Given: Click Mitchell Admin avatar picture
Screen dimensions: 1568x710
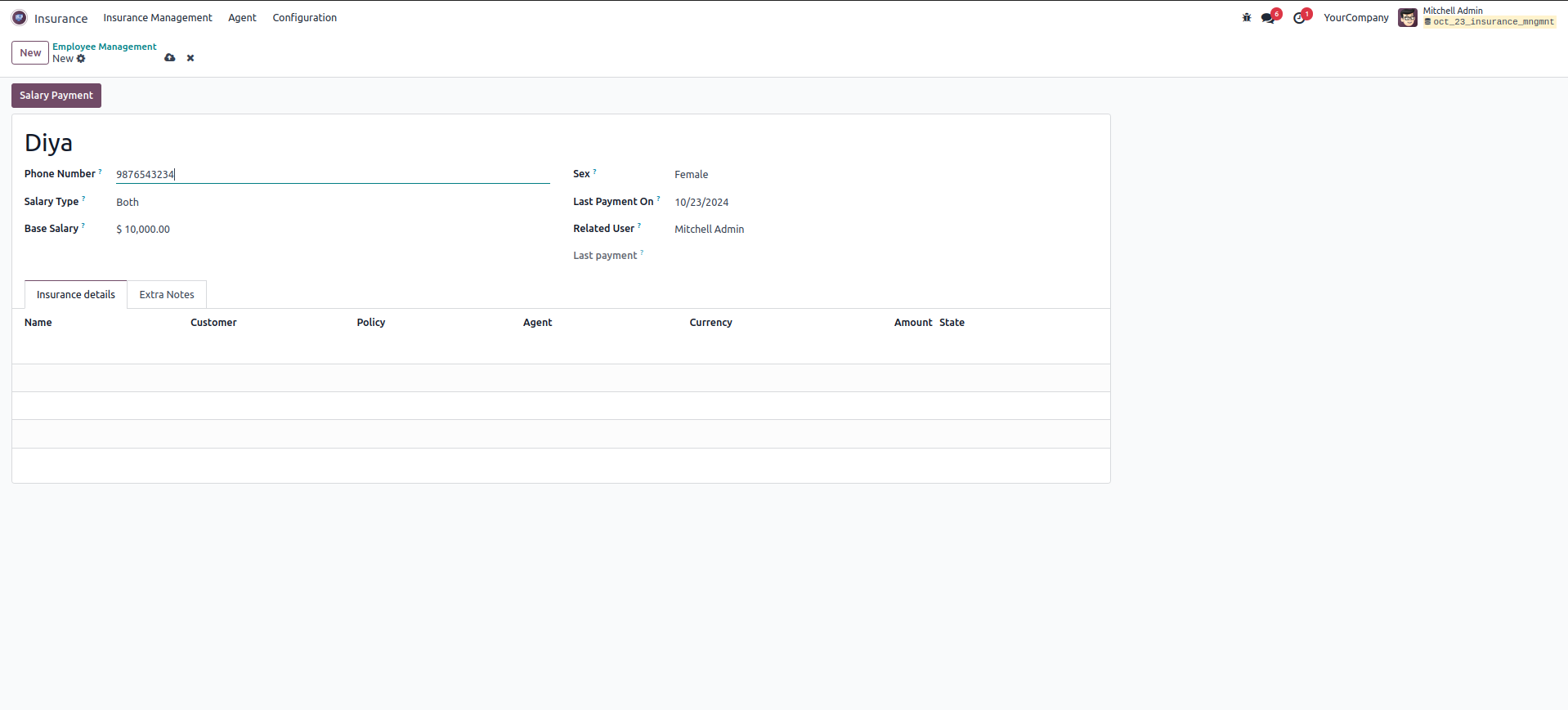Looking at the screenshot, I should 1408,17.
